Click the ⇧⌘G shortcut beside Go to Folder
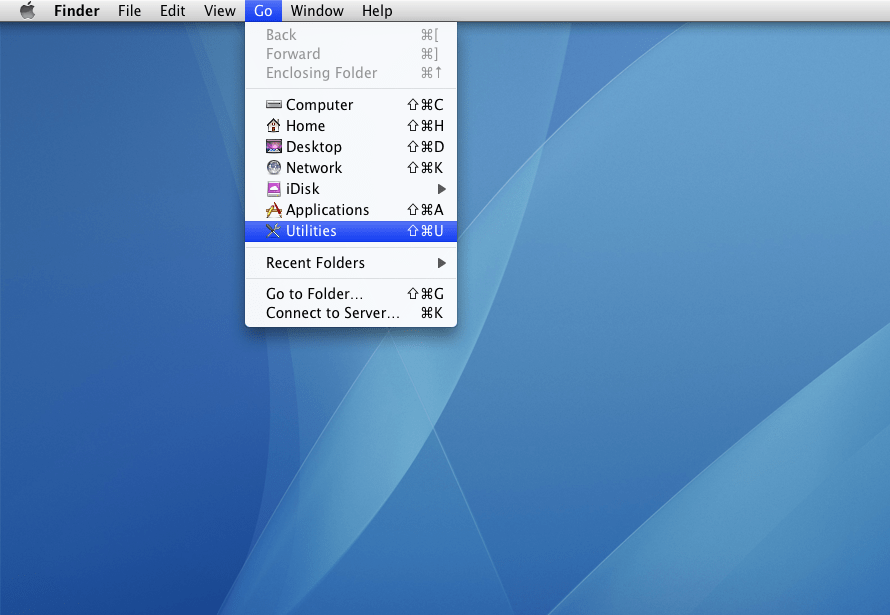The image size is (890, 615). (425, 294)
